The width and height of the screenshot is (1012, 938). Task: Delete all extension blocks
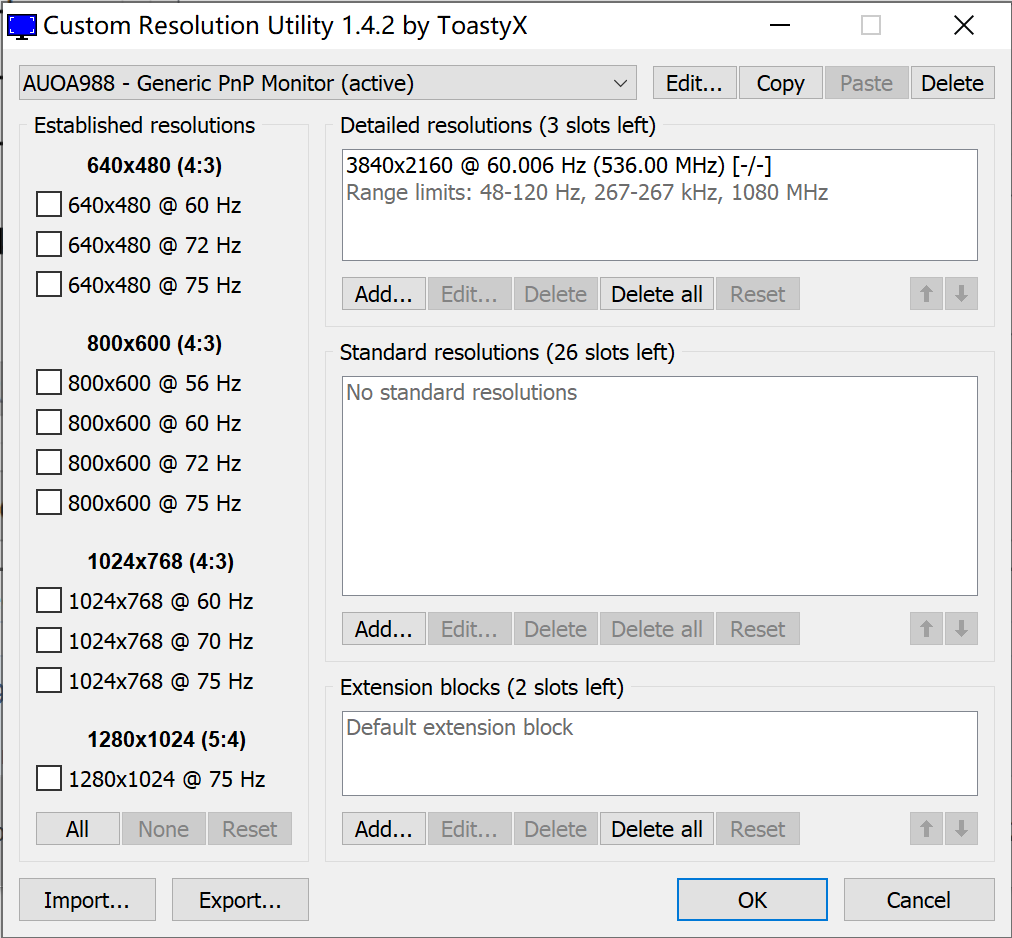tap(657, 829)
